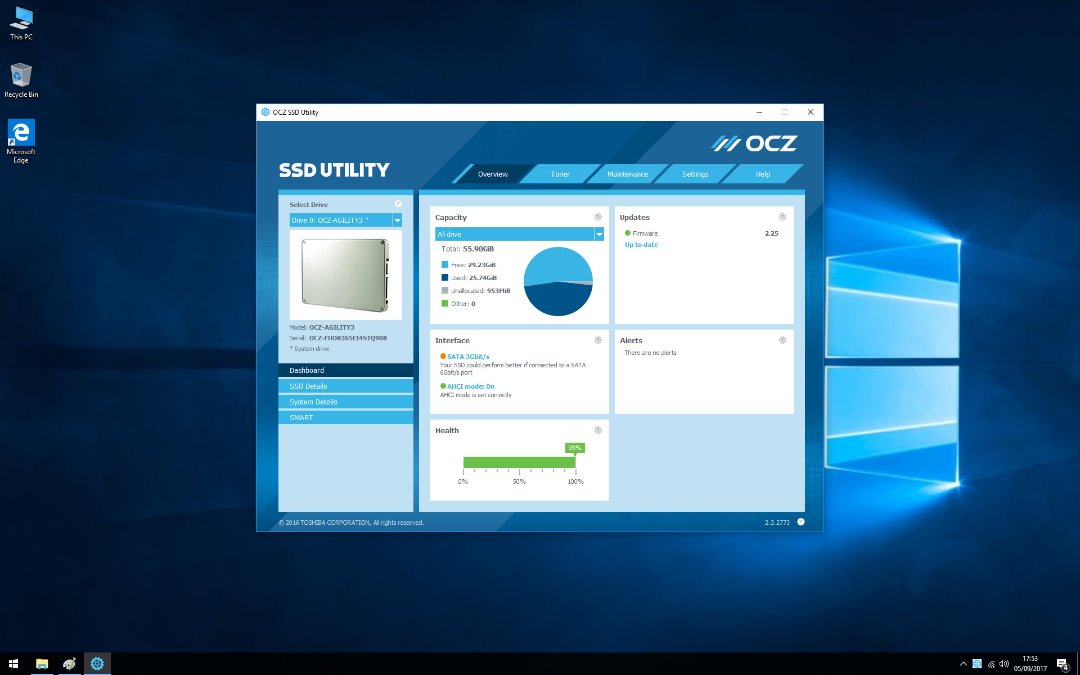Select System Details in the sidebar
1080x675 pixels.
click(x=346, y=402)
